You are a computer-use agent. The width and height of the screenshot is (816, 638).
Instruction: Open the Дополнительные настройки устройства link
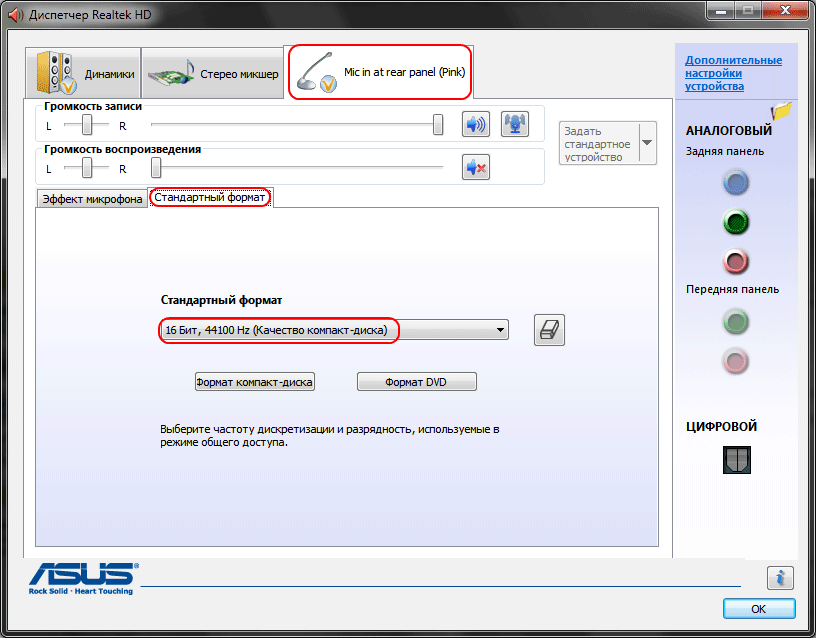tap(733, 73)
